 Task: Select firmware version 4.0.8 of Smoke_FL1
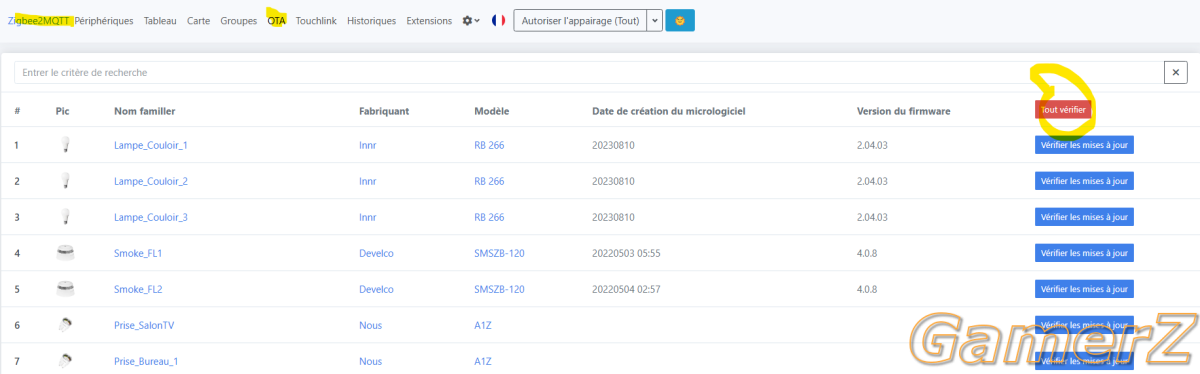point(868,253)
